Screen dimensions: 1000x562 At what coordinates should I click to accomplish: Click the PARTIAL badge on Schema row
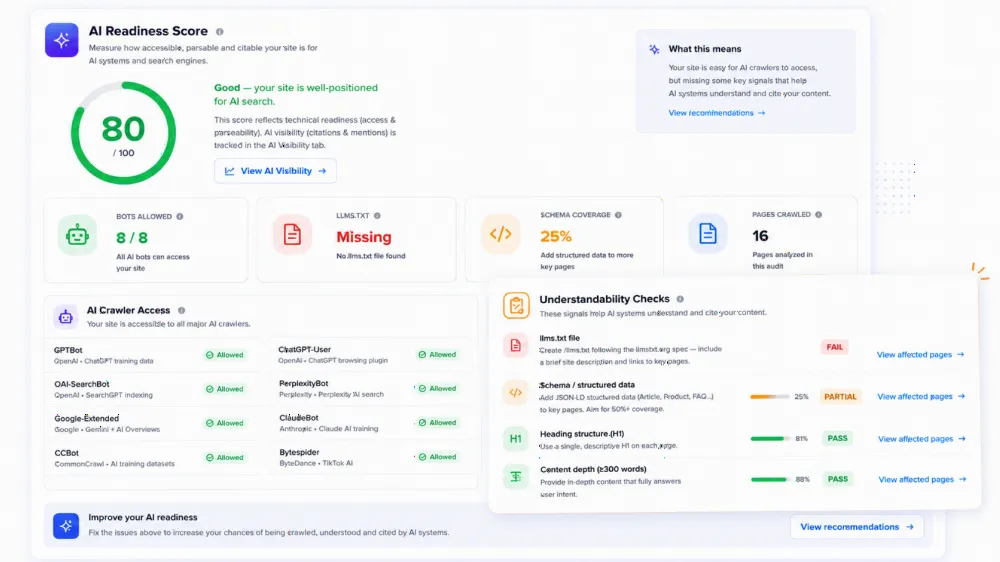tap(840, 397)
